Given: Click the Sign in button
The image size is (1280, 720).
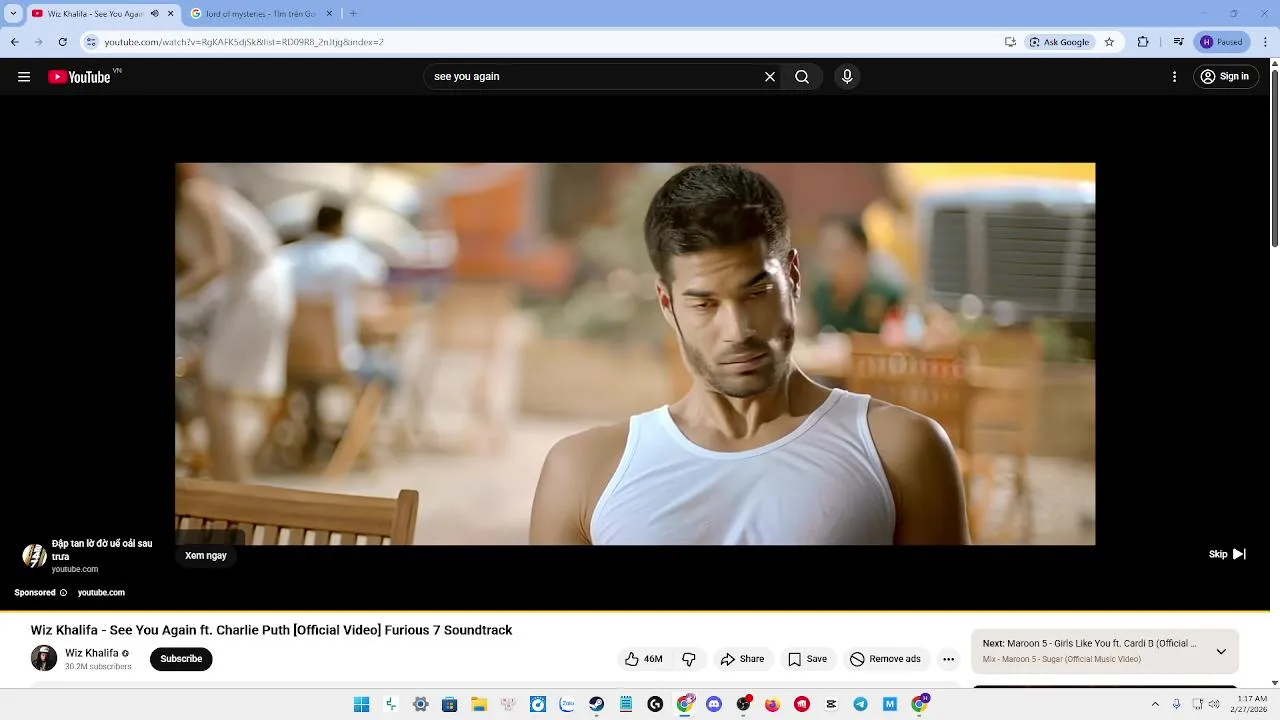Looking at the screenshot, I should [1226, 77].
